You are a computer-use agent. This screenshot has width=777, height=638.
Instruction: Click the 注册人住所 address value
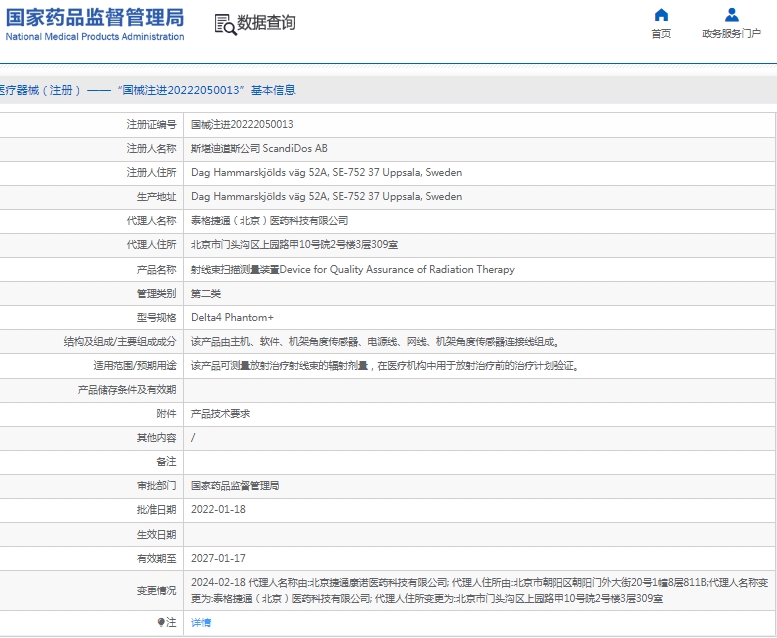[x=327, y=173]
